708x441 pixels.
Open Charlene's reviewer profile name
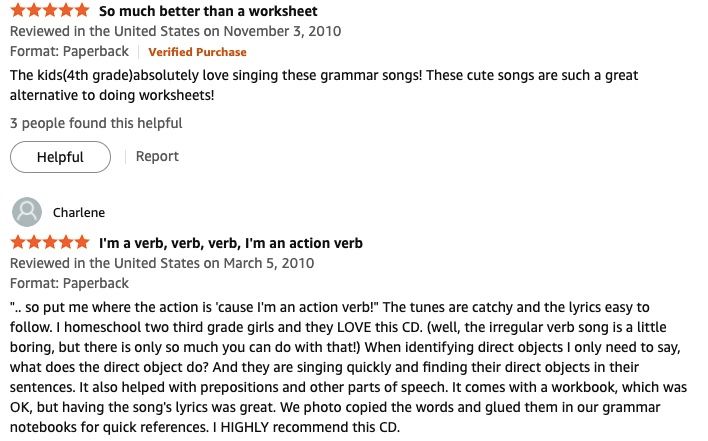(x=79, y=212)
